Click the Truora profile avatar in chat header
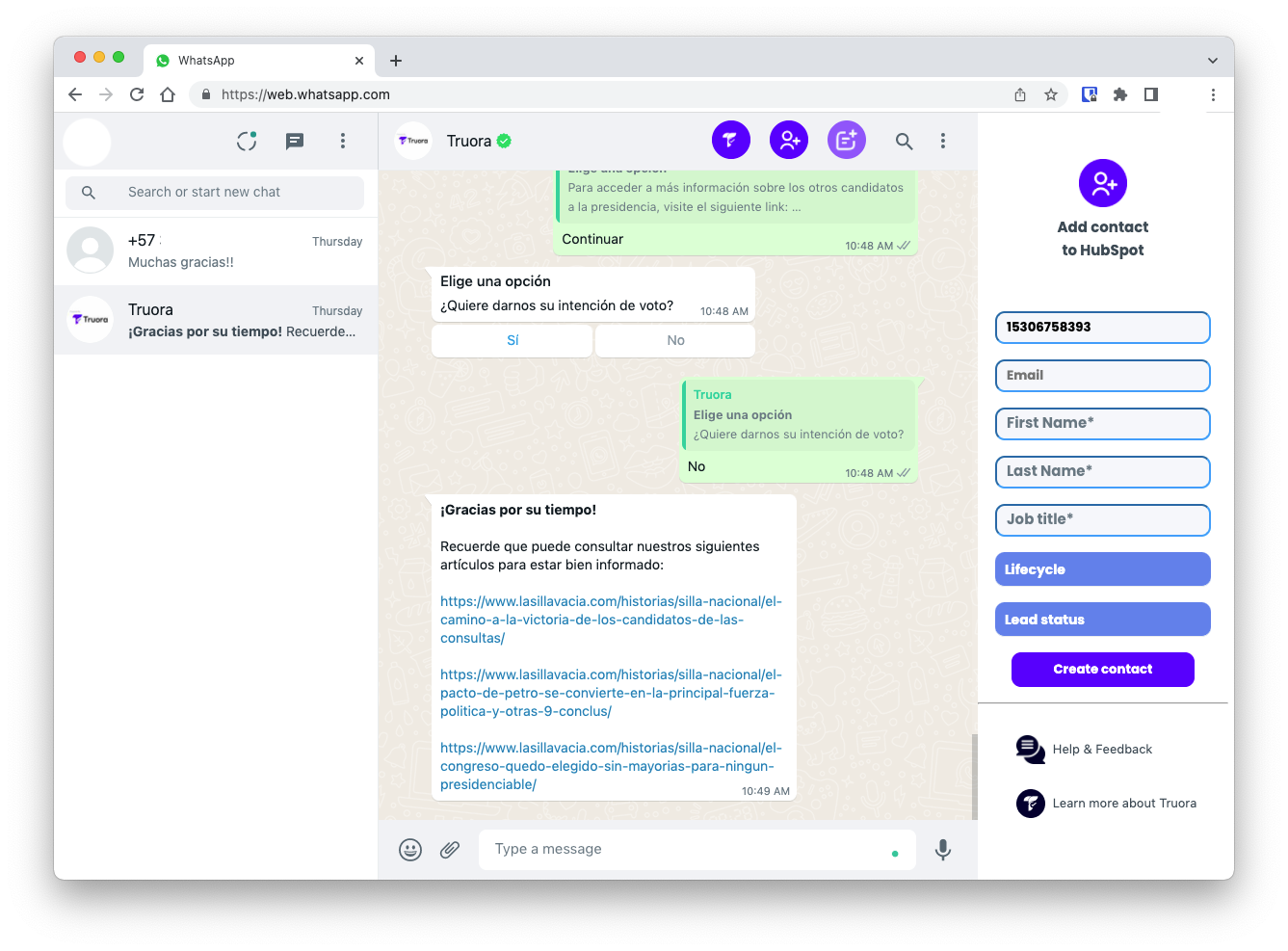 click(x=413, y=141)
